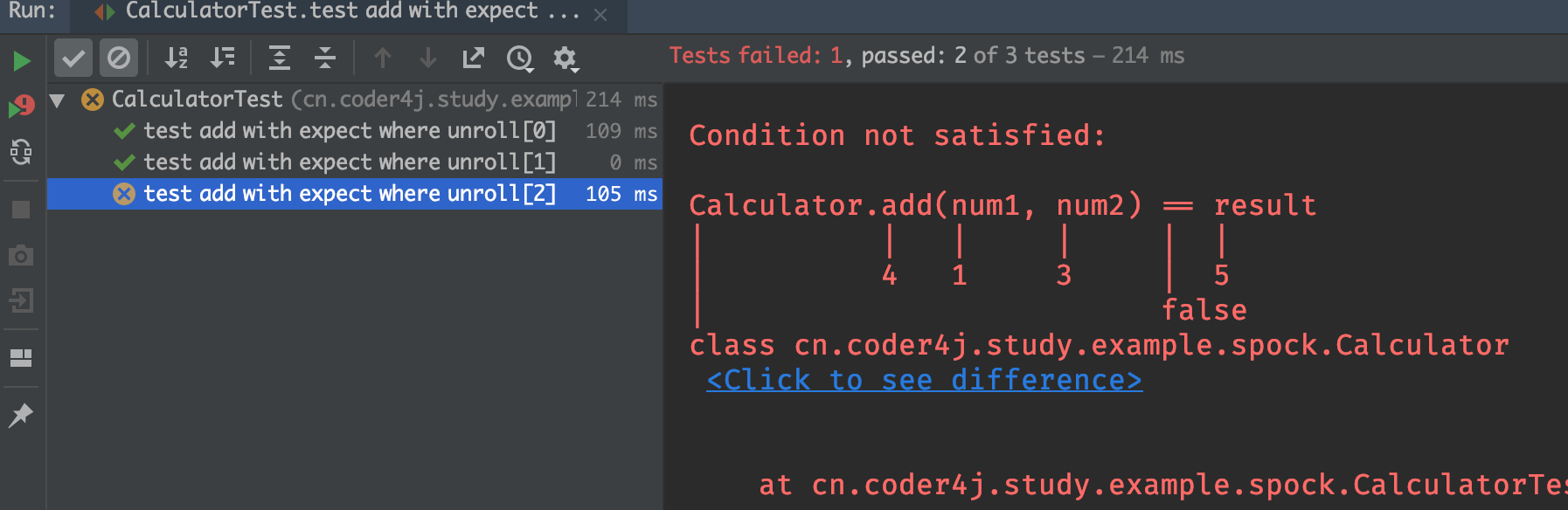
Task: Open test history clock icon
Action: click(x=520, y=59)
